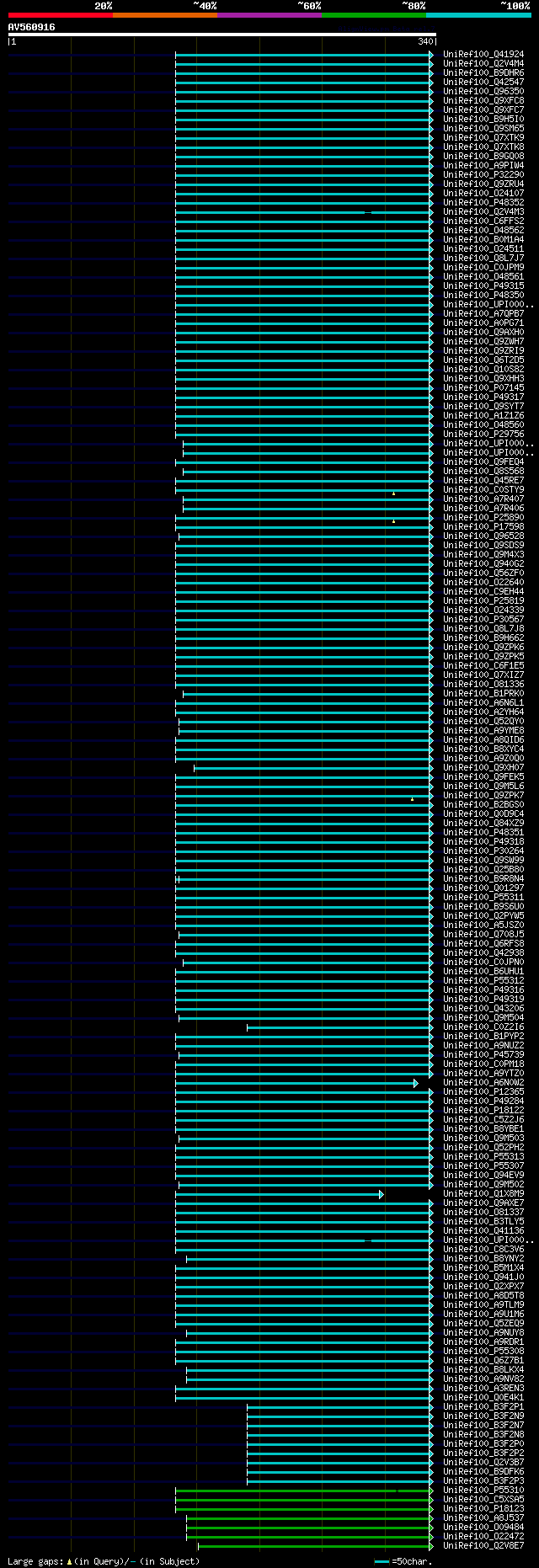Click the cyan ~100% legend segment
Image resolution: width=539 pixels, height=1568 pixels.
click(x=478, y=15)
